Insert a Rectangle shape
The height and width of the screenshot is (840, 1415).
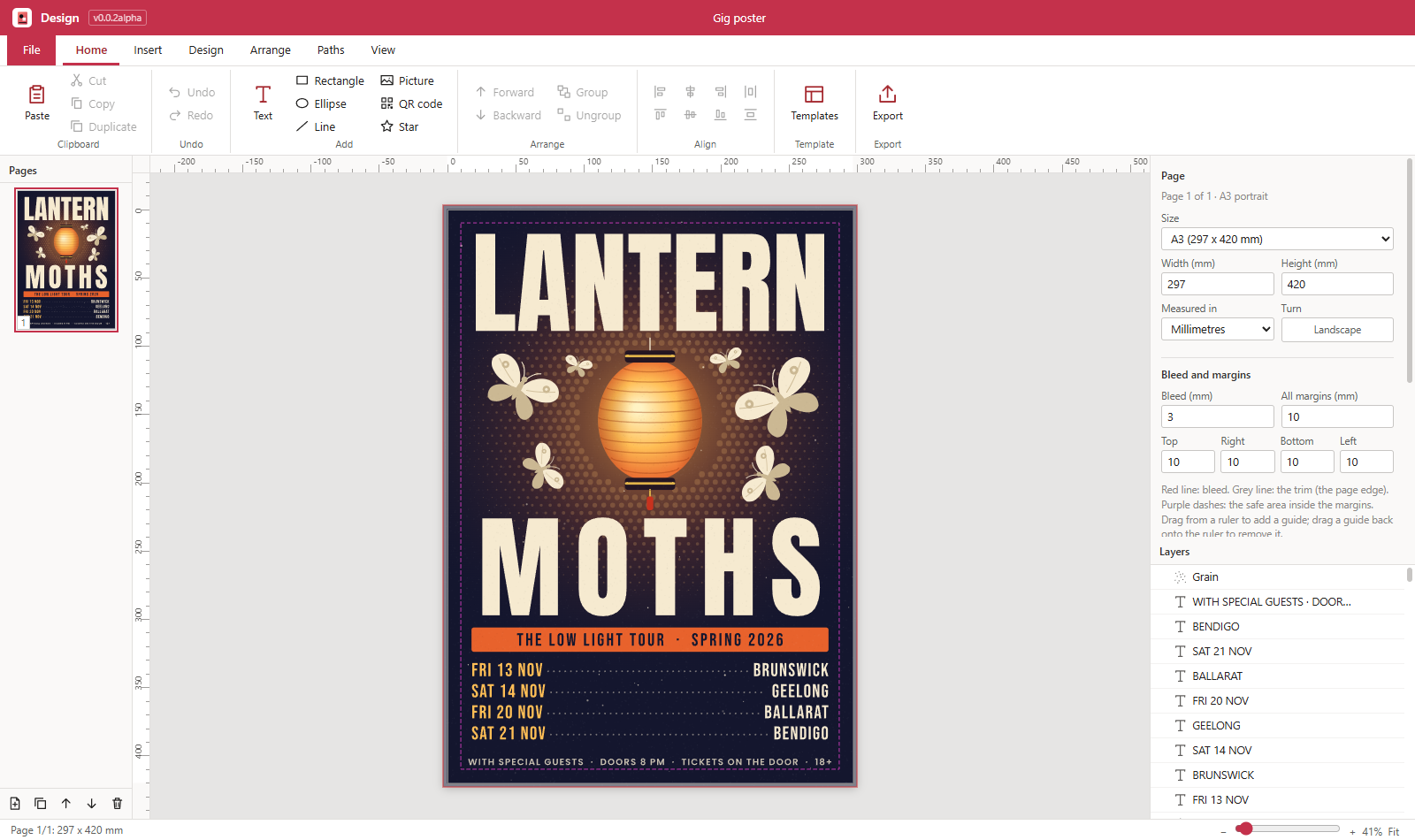point(330,80)
